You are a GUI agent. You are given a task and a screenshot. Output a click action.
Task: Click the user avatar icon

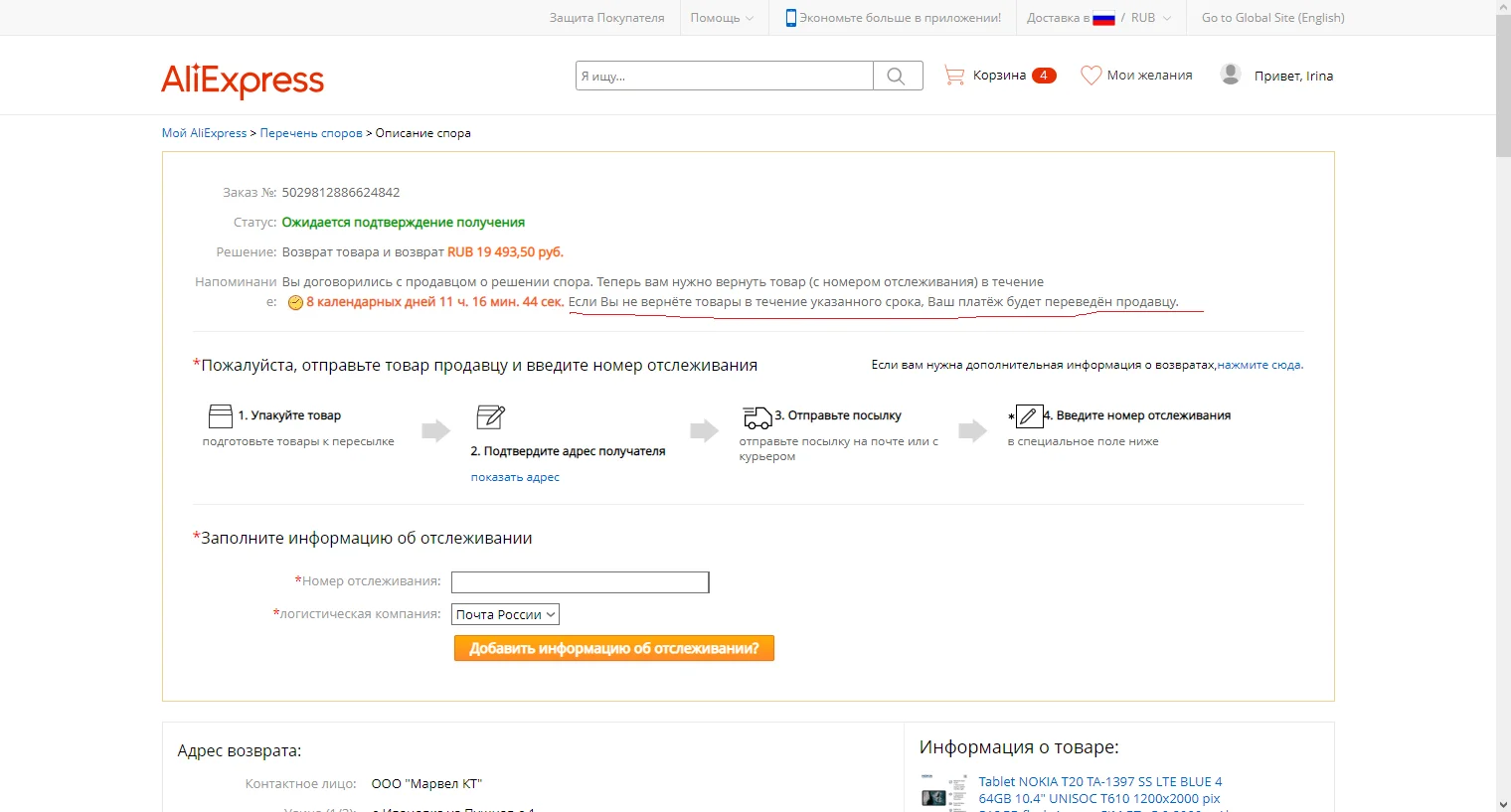(1231, 75)
